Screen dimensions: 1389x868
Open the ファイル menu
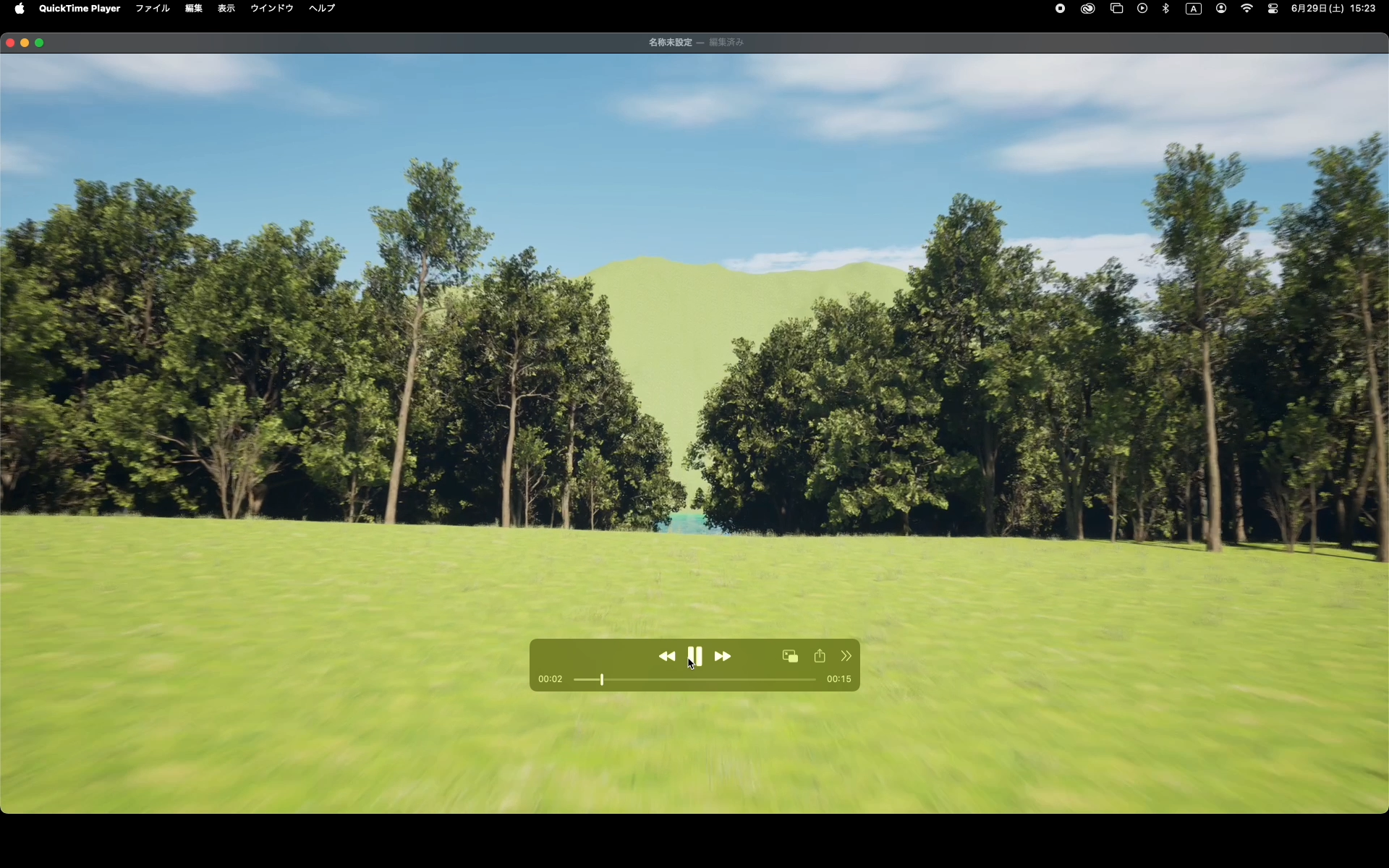point(153,9)
